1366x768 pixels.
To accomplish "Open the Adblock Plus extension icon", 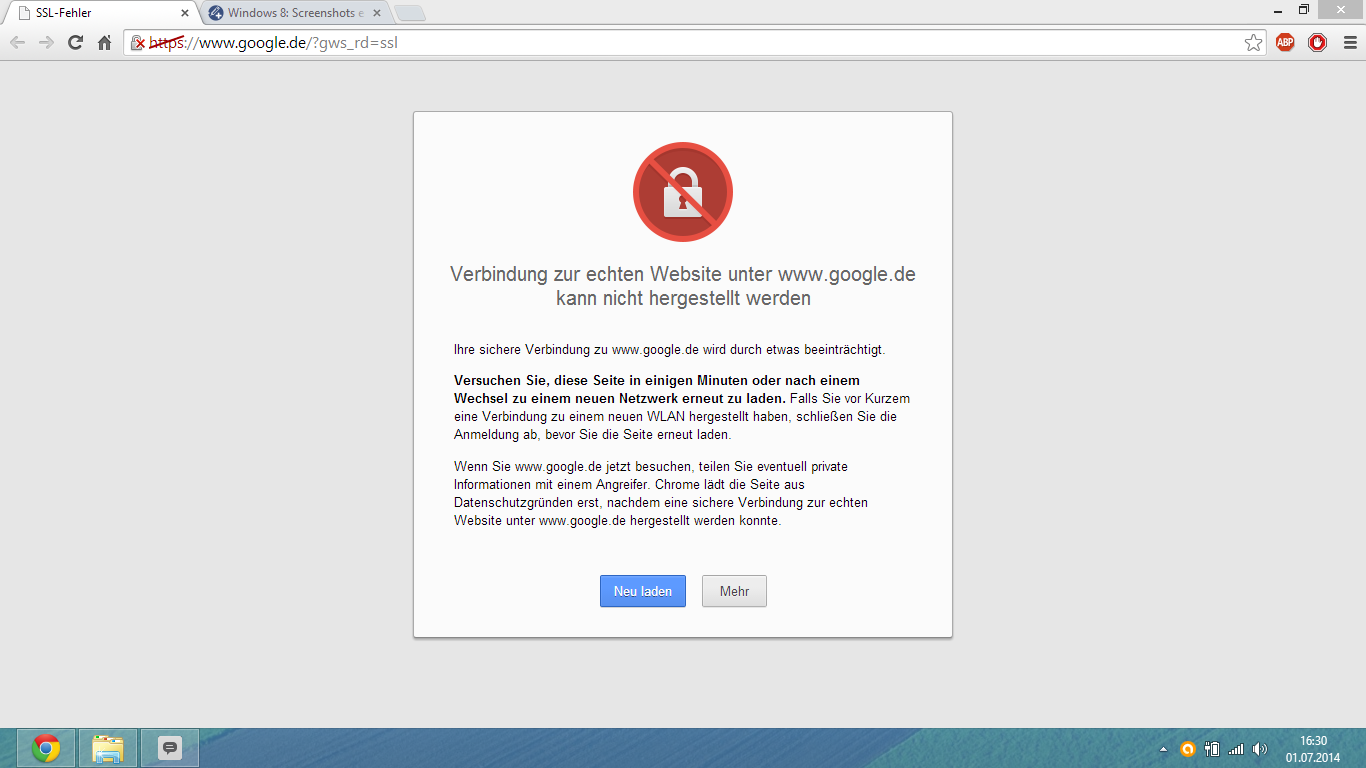I will 1285,43.
